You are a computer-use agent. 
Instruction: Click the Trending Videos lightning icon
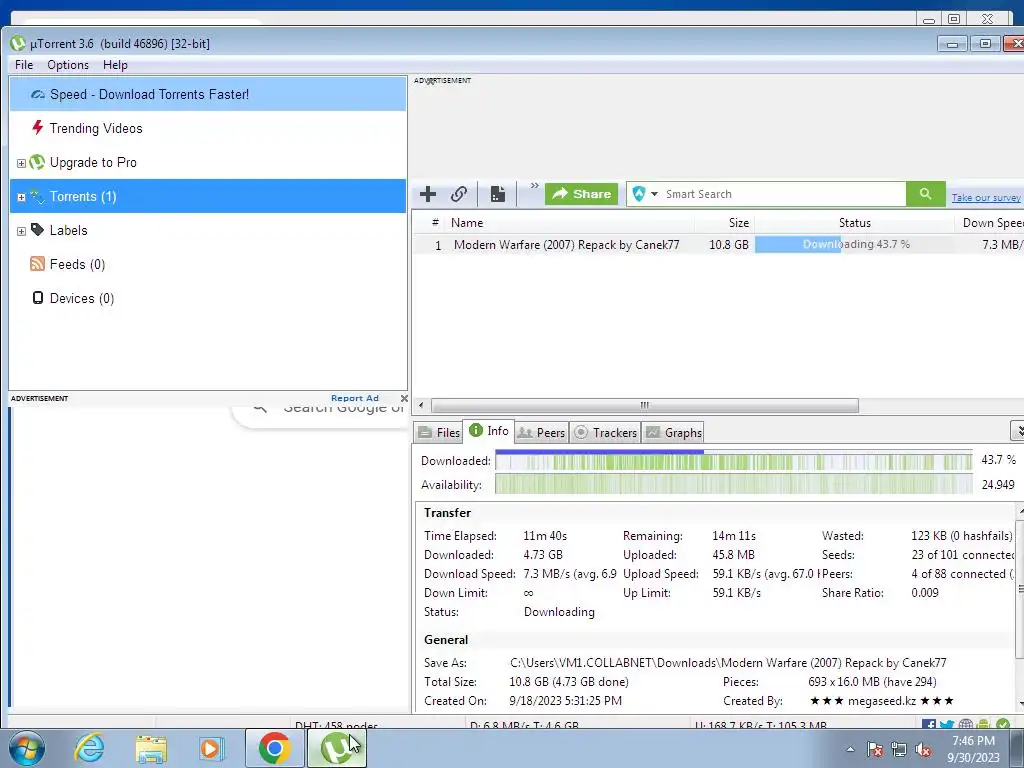[x=37, y=127]
